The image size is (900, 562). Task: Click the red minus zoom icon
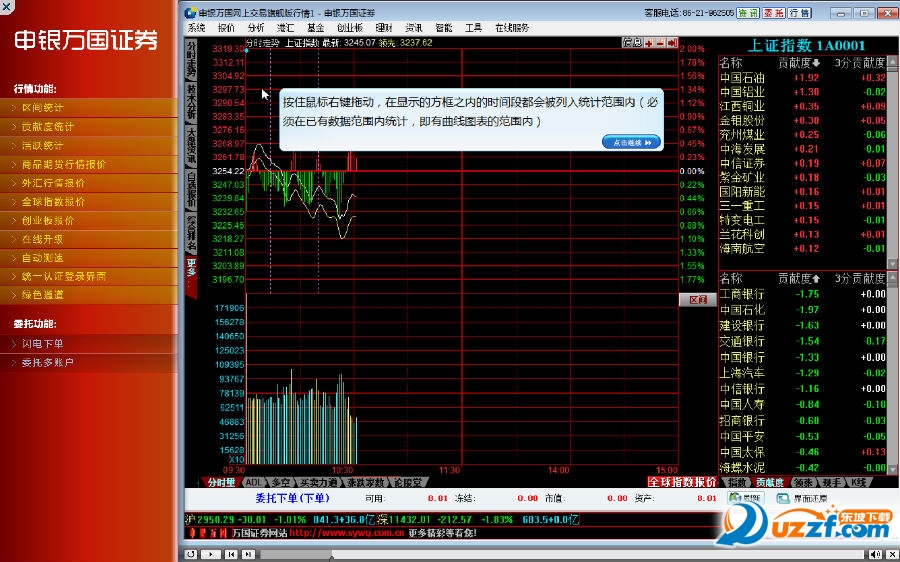(660, 42)
